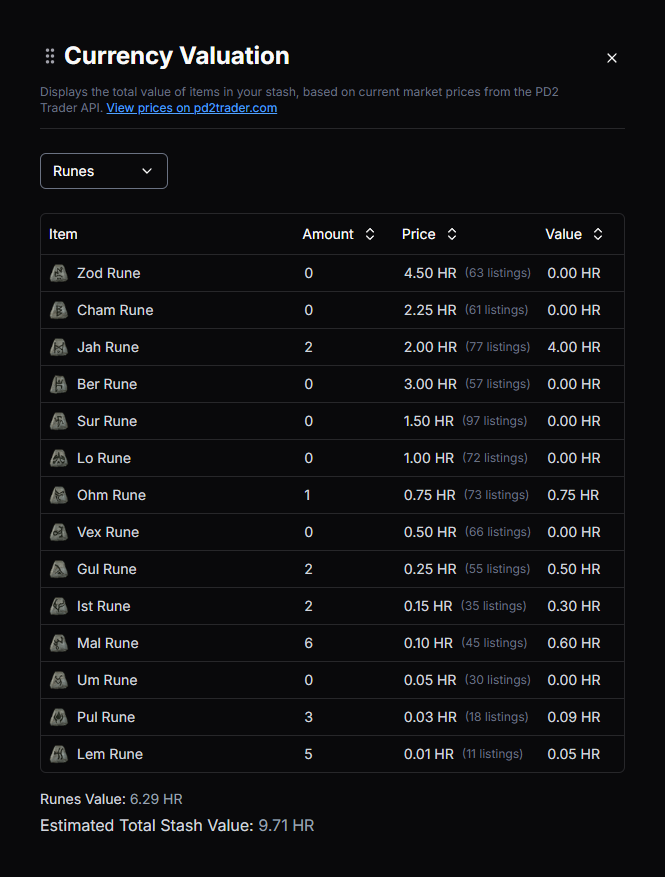The image size is (665, 877).
Task: Select the Um Rune name text
Action: pyautogui.click(x=107, y=680)
